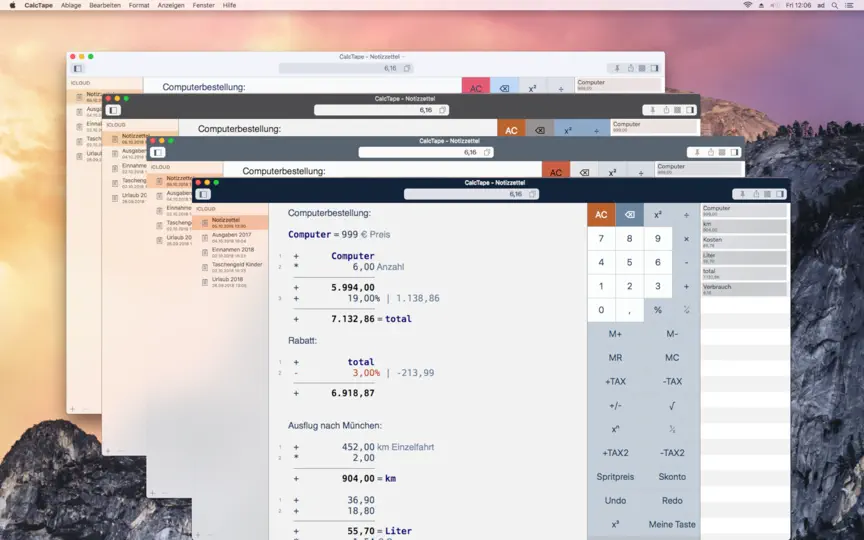864x540 pixels.
Task: Click the multiplication × key
Action: click(x=686, y=239)
